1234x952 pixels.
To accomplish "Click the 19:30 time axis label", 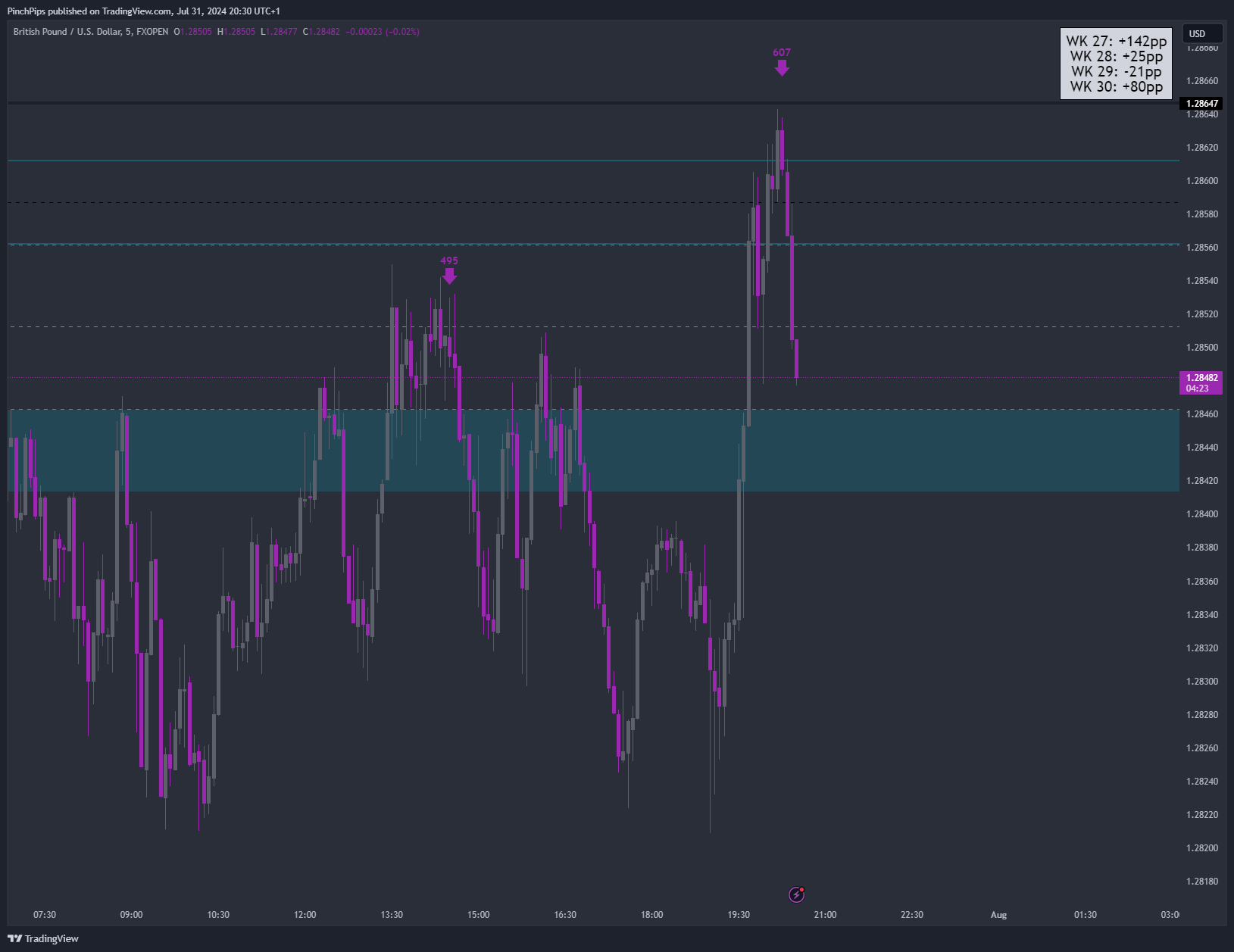I will click(x=739, y=915).
